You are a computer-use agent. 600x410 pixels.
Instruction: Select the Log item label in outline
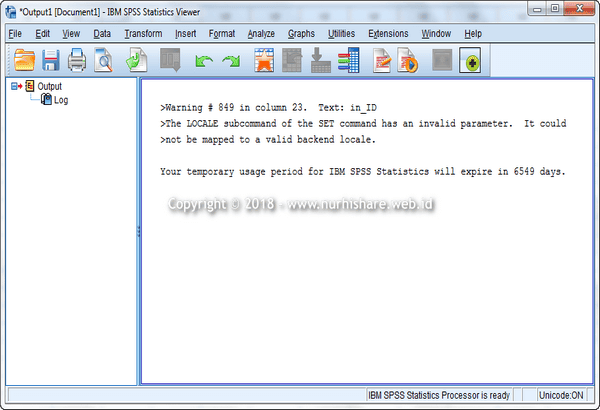(x=61, y=100)
